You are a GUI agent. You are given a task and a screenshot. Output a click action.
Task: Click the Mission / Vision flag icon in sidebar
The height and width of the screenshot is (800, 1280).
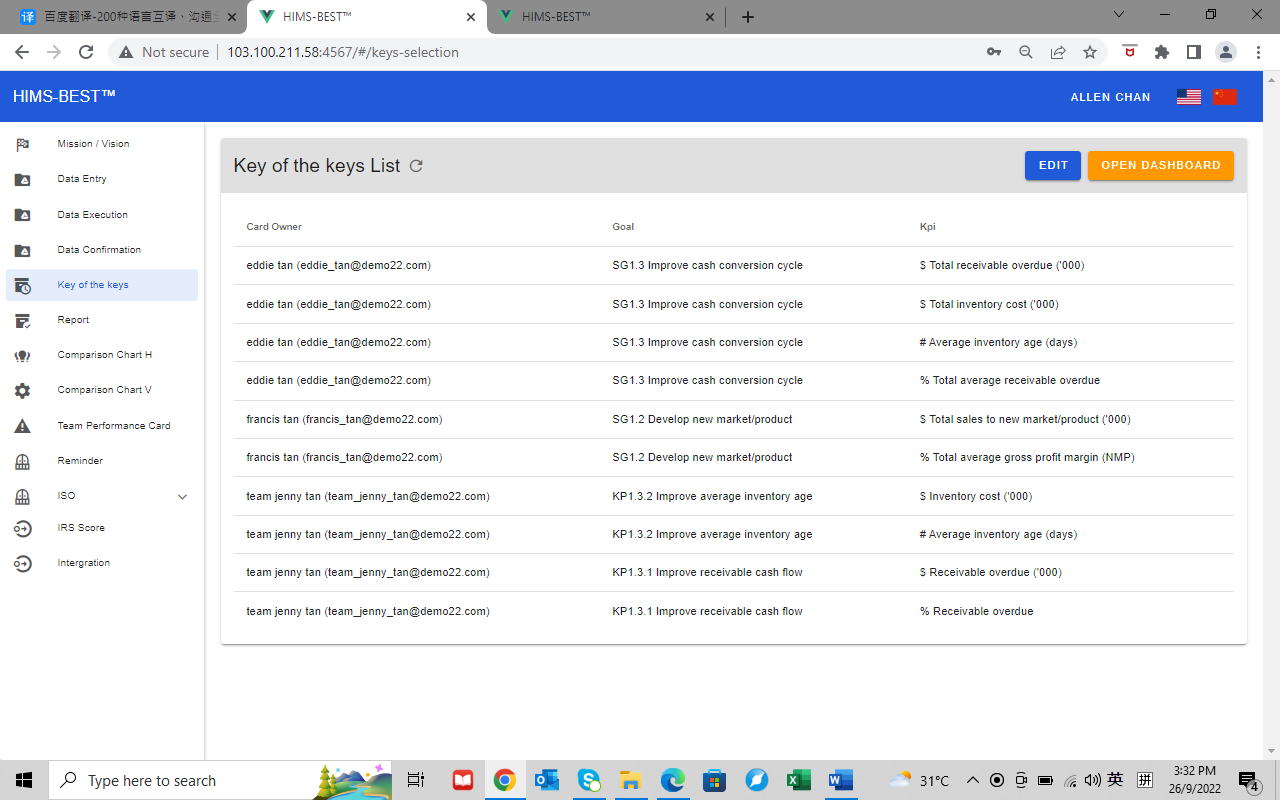click(22, 144)
